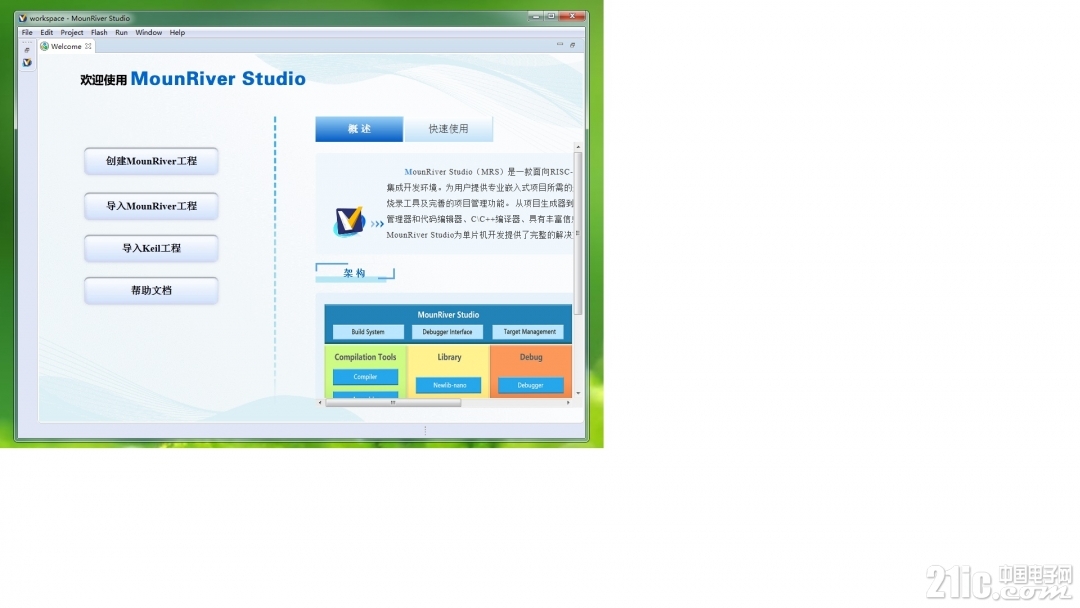Click the blue Debugger box
Screen dimensions: 1080x608
point(530,386)
